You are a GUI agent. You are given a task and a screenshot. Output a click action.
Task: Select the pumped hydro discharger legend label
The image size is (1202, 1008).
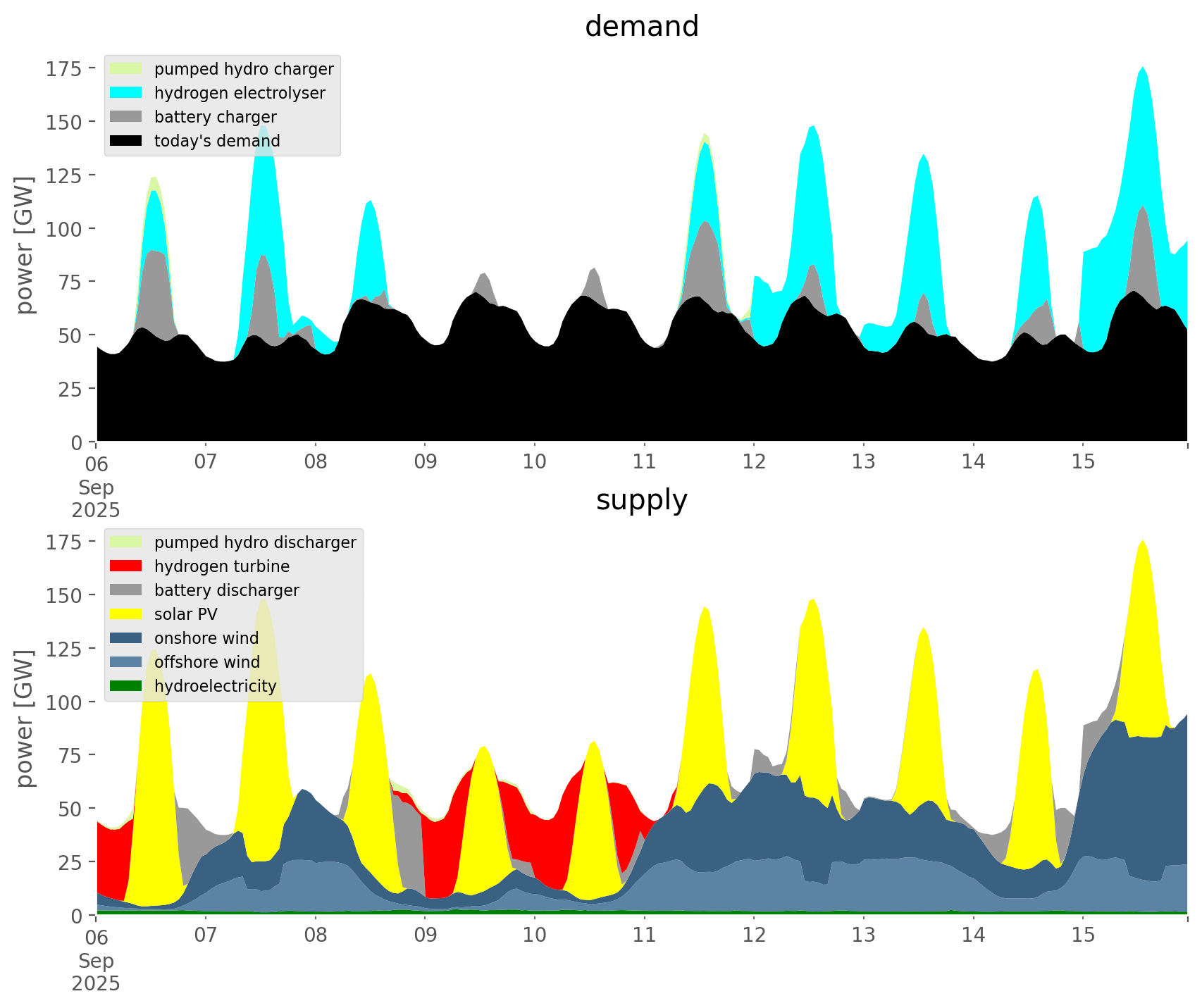[x=255, y=542]
